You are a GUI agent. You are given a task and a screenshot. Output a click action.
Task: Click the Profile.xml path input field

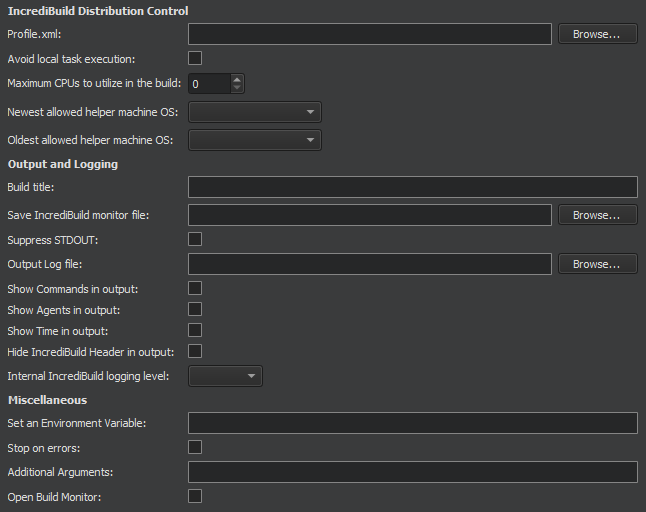tap(369, 34)
